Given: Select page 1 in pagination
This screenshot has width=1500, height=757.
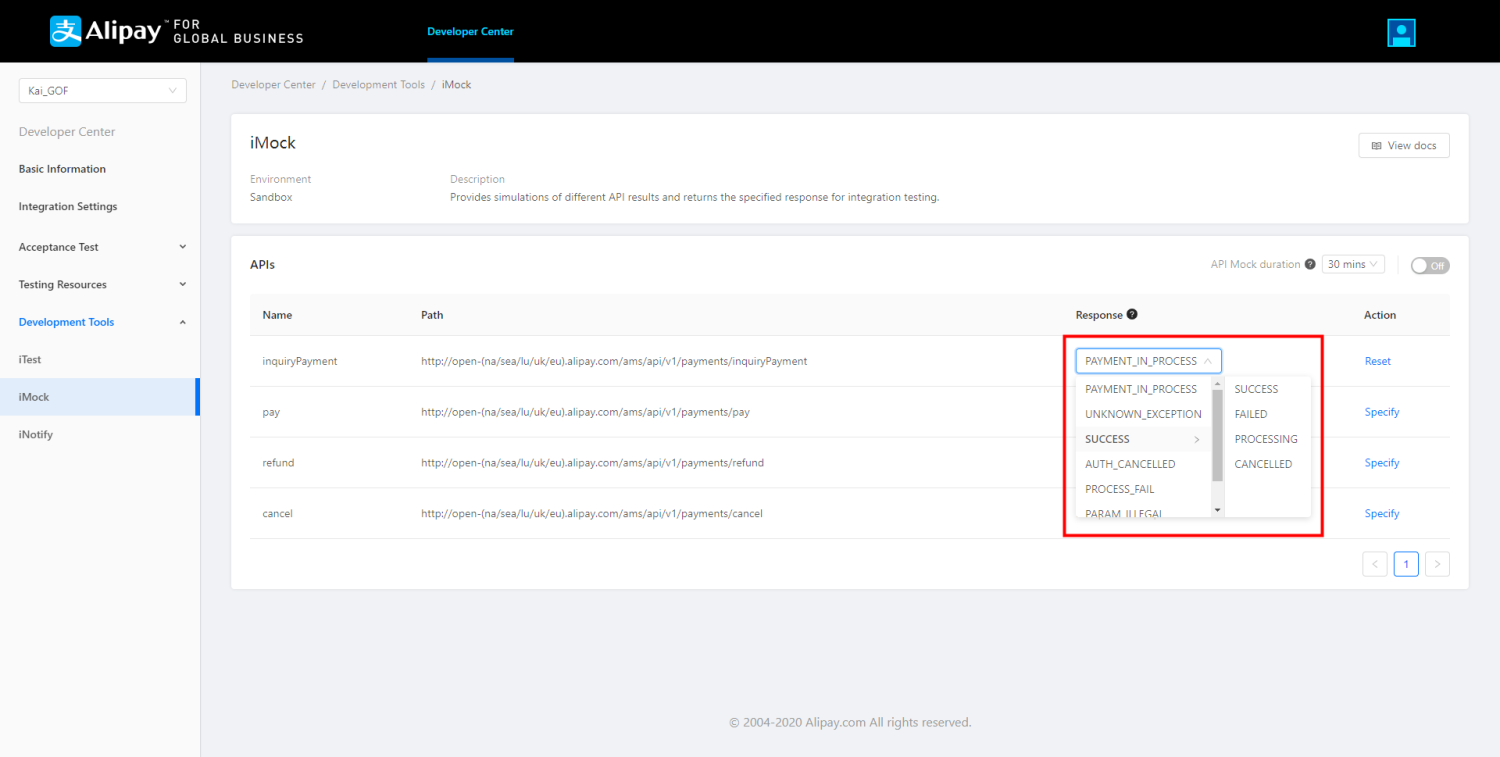Looking at the screenshot, I should [1406, 564].
